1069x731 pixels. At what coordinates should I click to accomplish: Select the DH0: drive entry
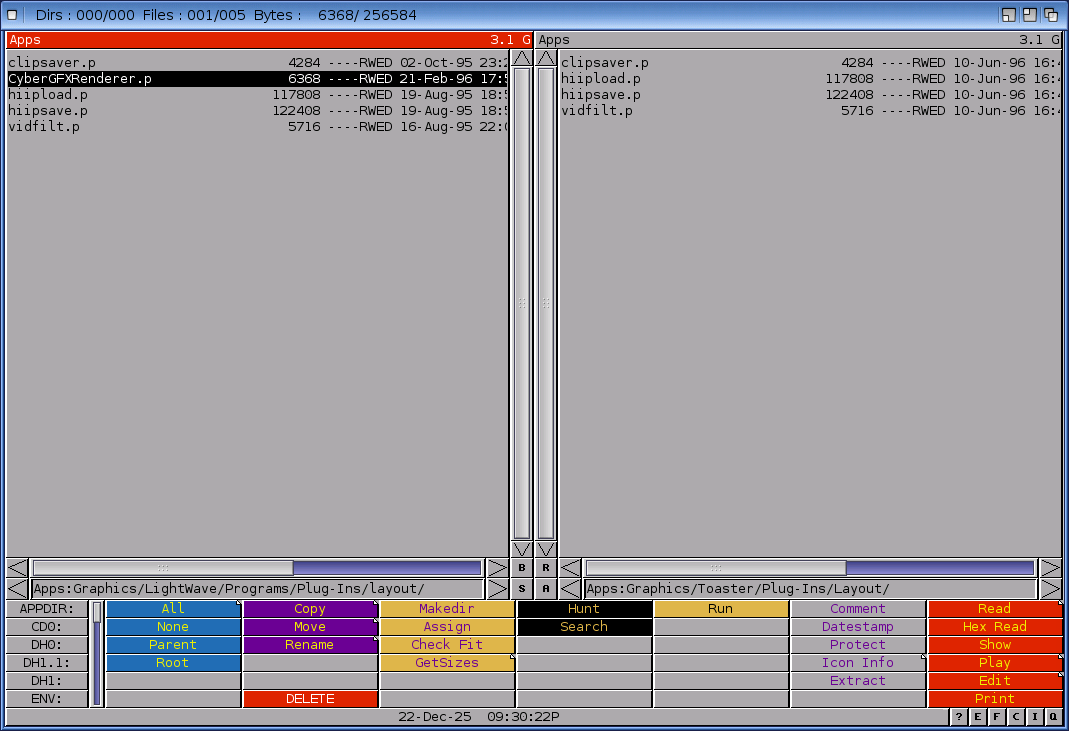(x=46, y=645)
